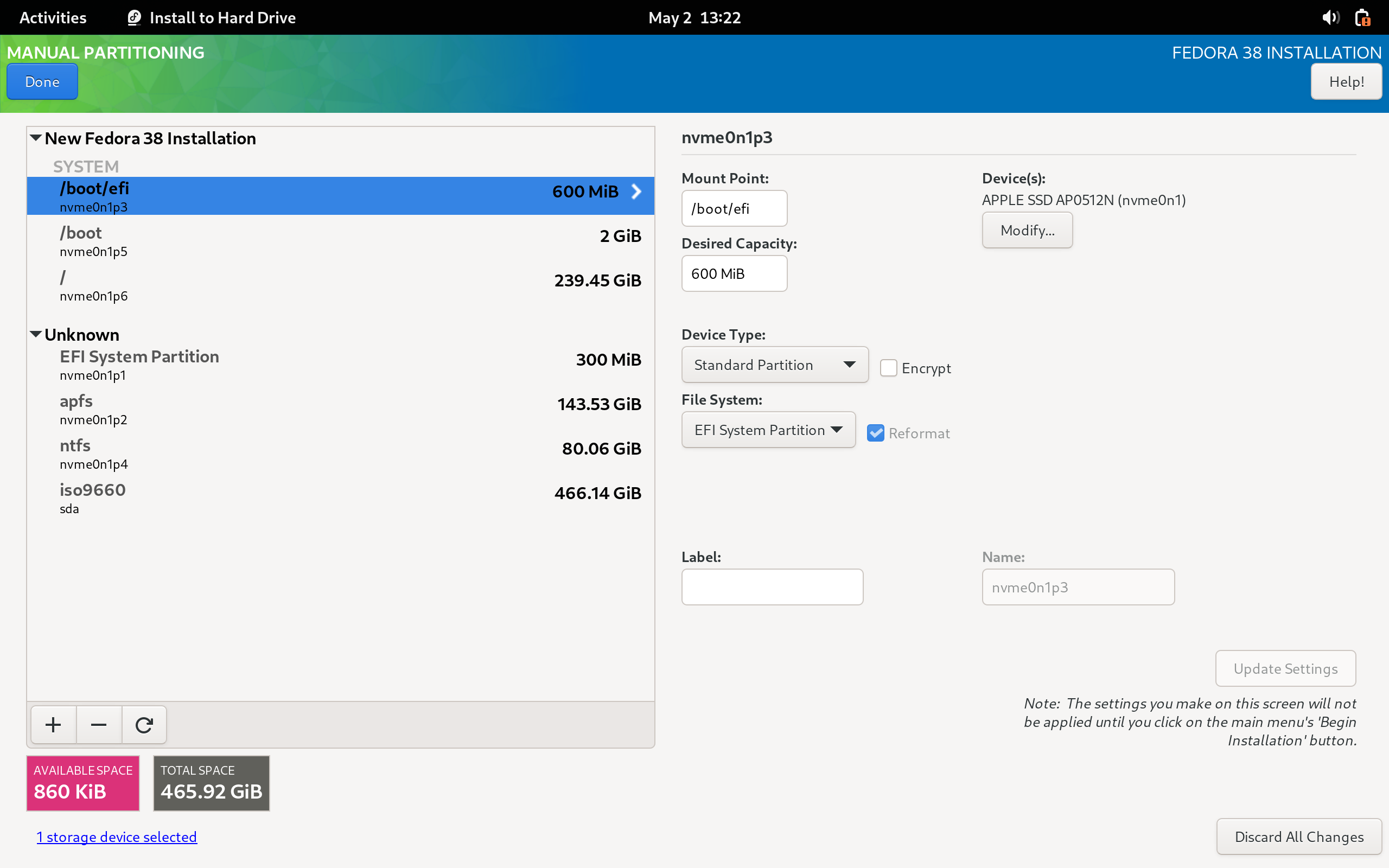The height and width of the screenshot is (868, 1389).
Task: Click the Reformat checkbox icon
Action: [875, 433]
